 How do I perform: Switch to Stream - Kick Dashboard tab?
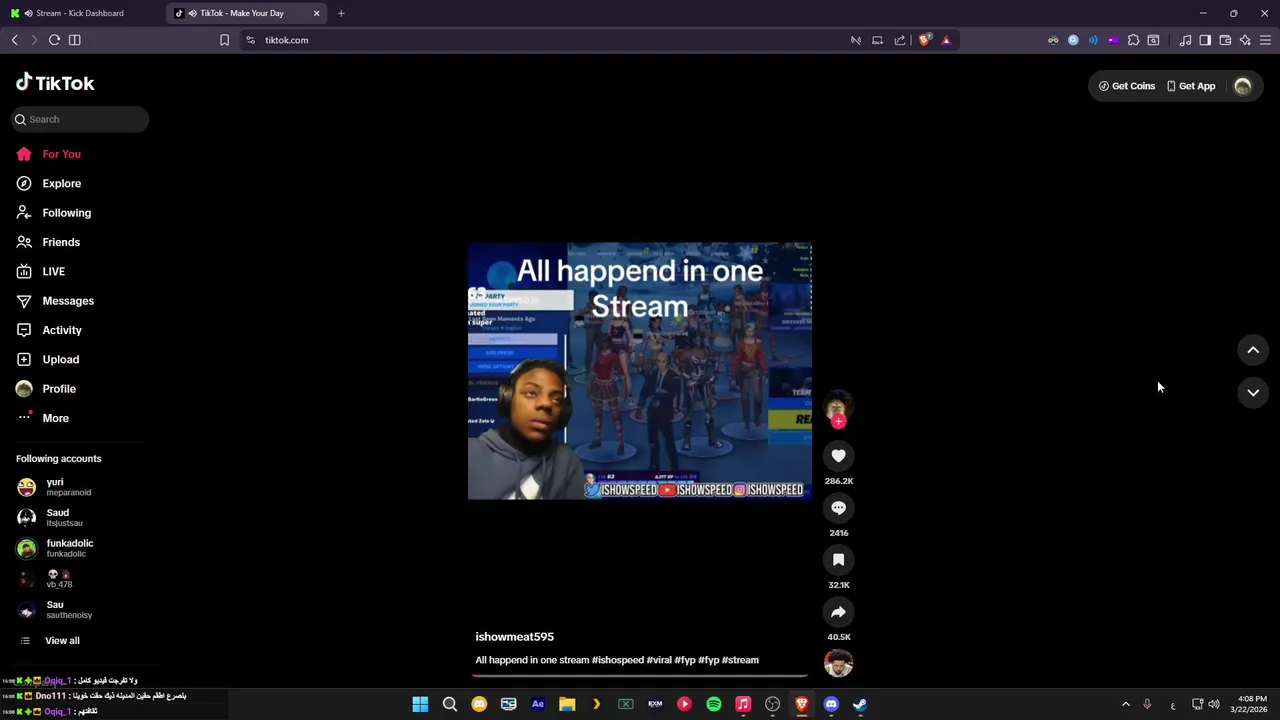(x=80, y=13)
